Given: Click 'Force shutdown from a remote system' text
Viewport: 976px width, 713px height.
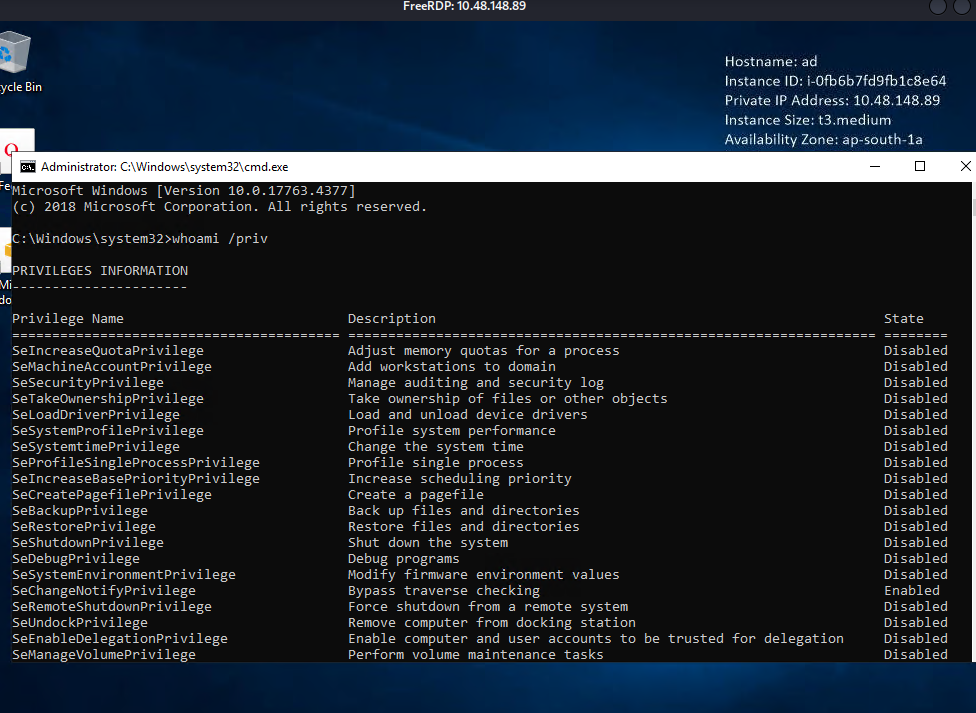Looking at the screenshot, I should click(x=488, y=607).
